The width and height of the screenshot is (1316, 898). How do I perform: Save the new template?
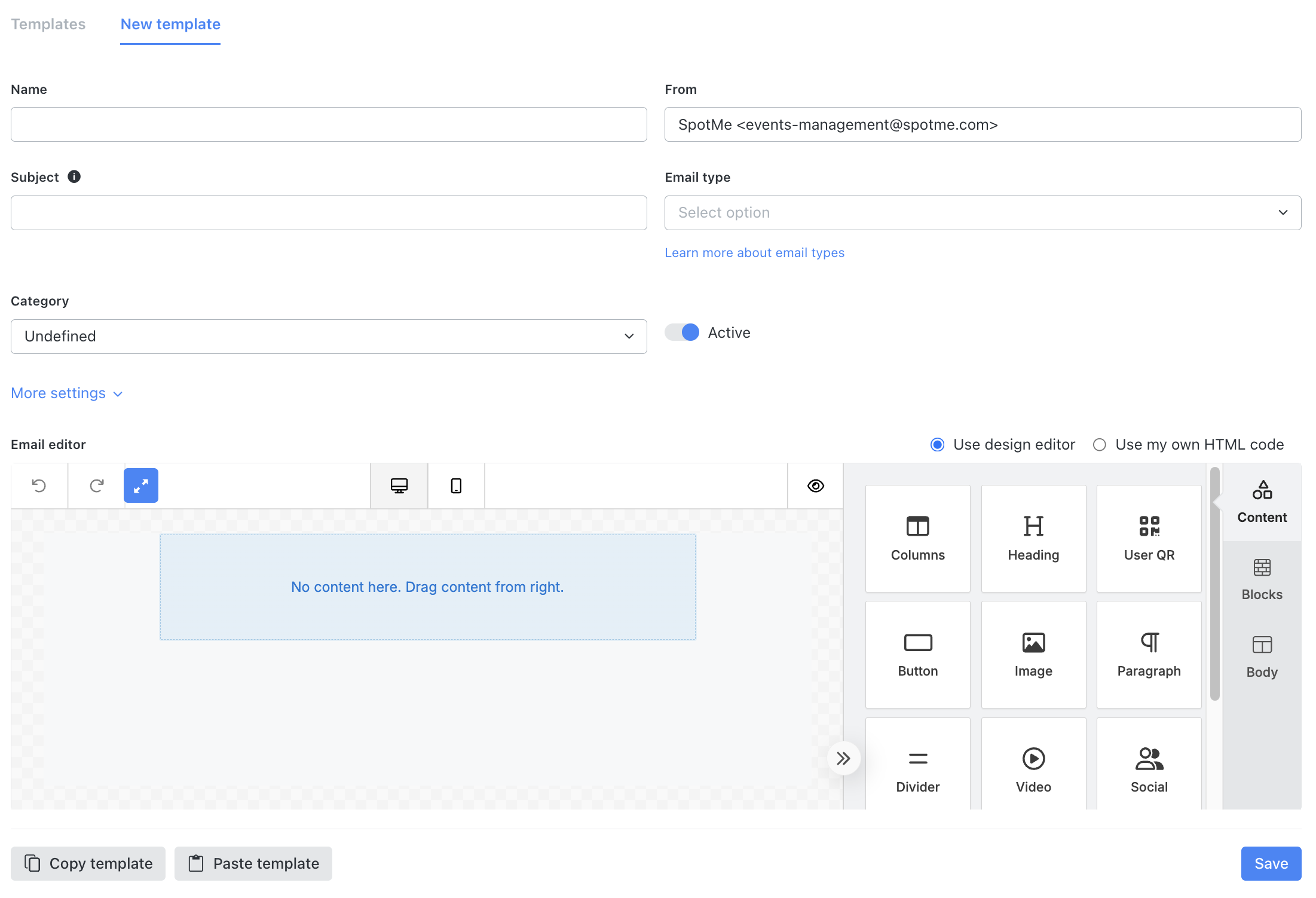1271,863
